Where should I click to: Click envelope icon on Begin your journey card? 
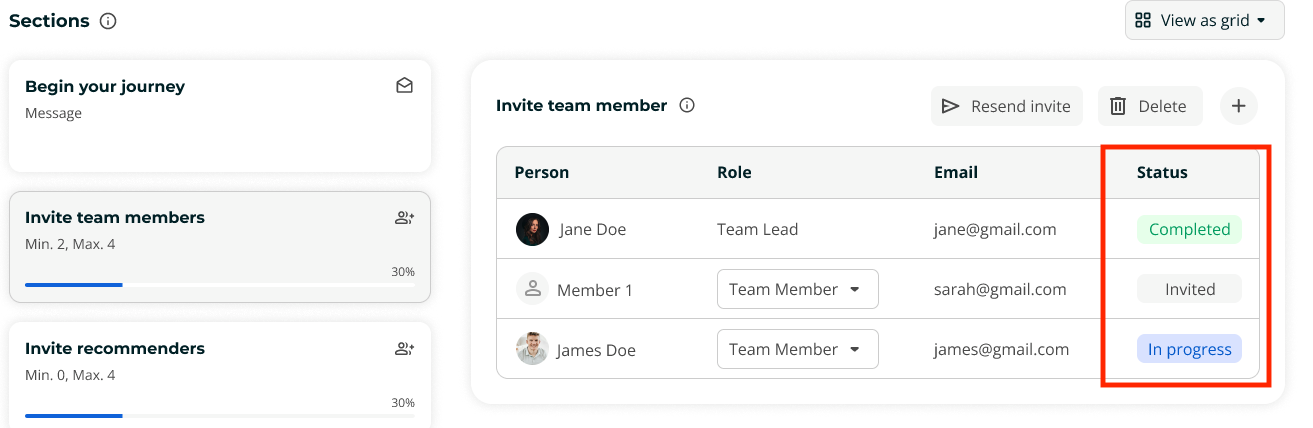404,87
